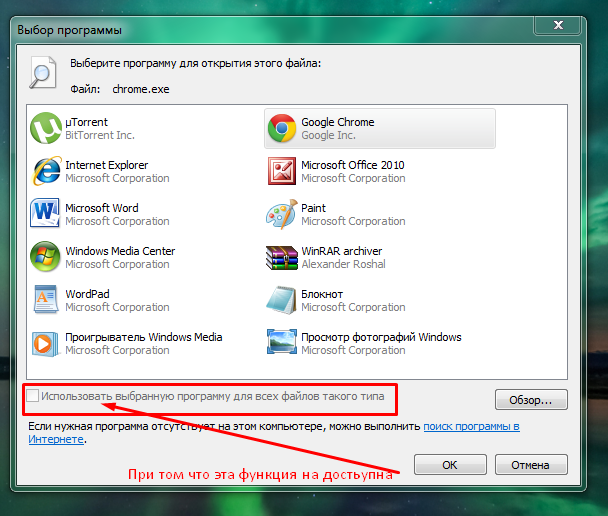Choose the Google Chrome icon
Image resolution: width=608 pixels, height=516 pixels.
pyautogui.click(x=282, y=128)
